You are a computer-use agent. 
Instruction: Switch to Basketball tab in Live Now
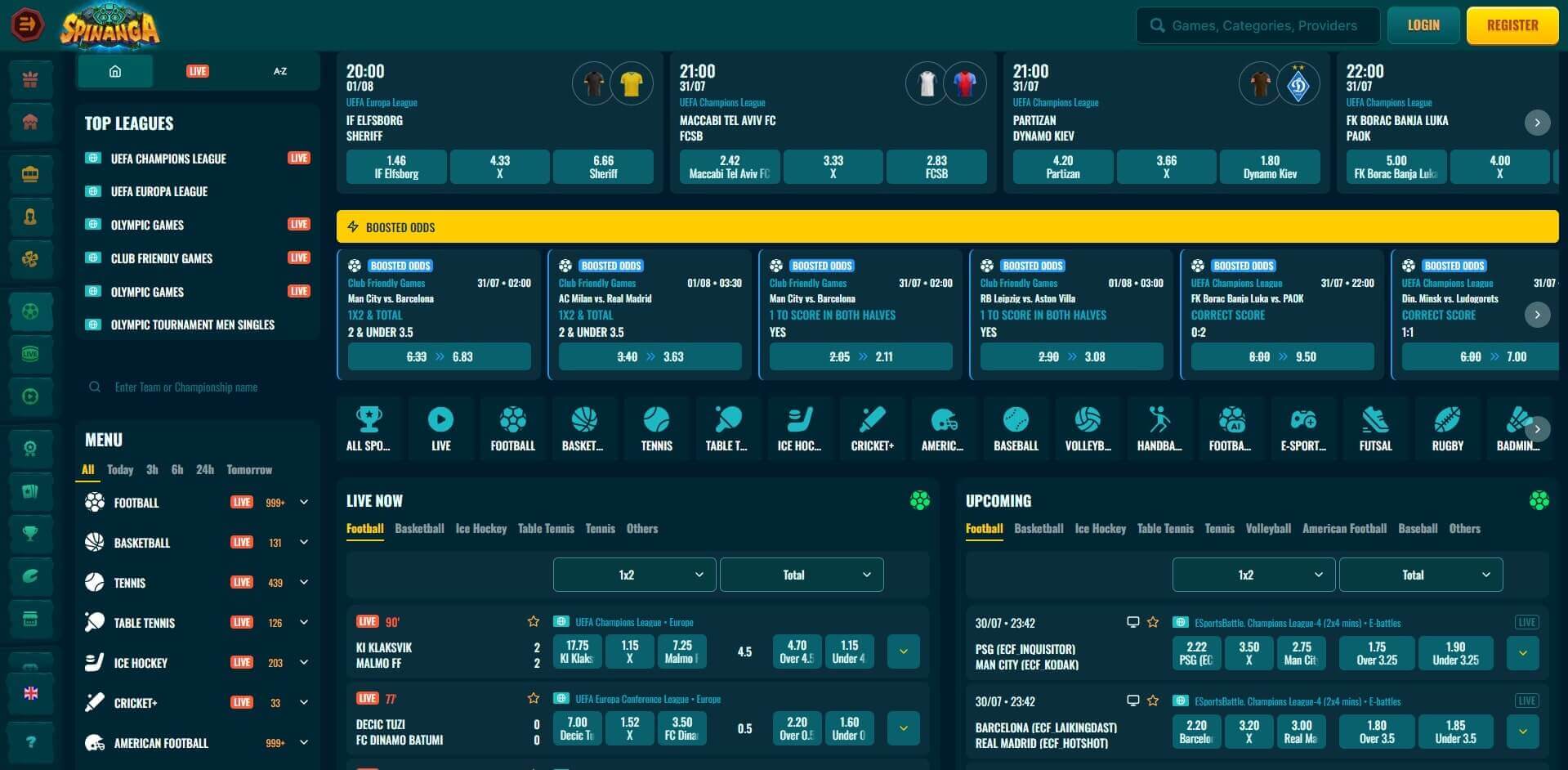(x=419, y=529)
